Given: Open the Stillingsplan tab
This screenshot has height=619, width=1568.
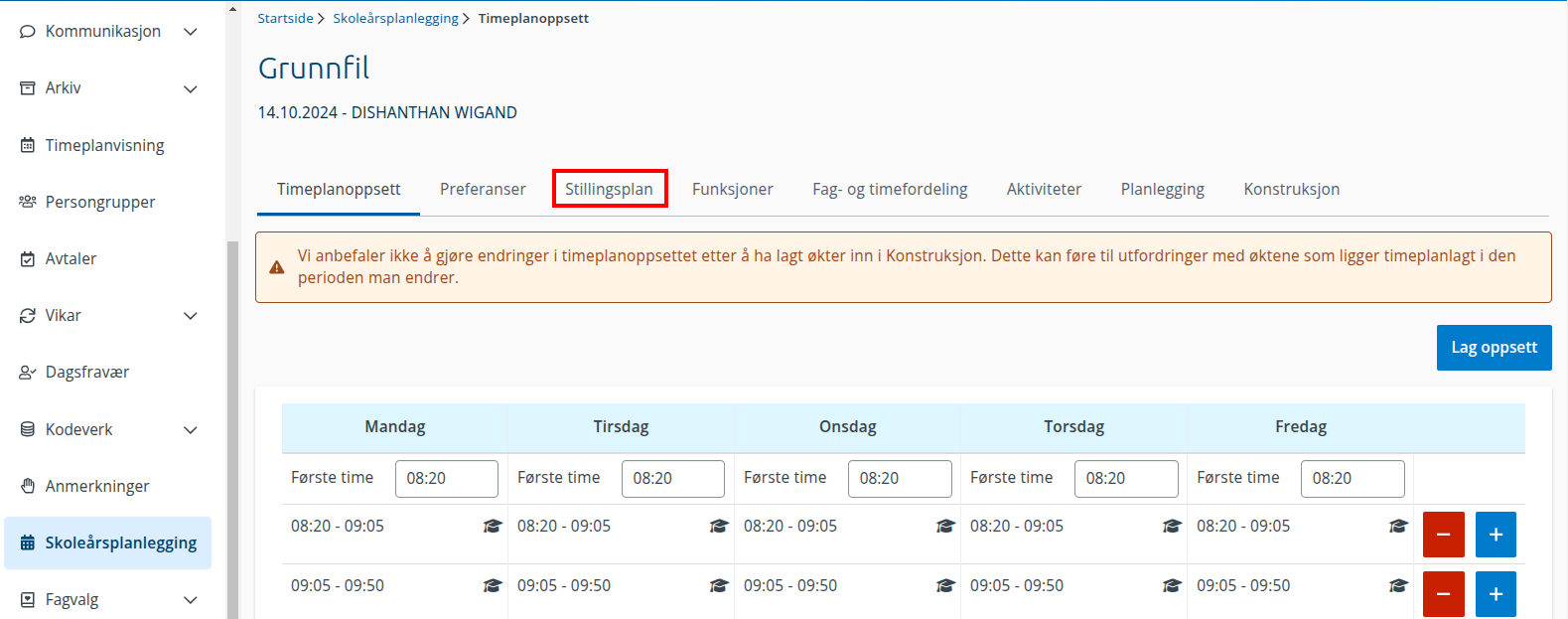Looking at the screenshot, I should [x=609, y=189].
